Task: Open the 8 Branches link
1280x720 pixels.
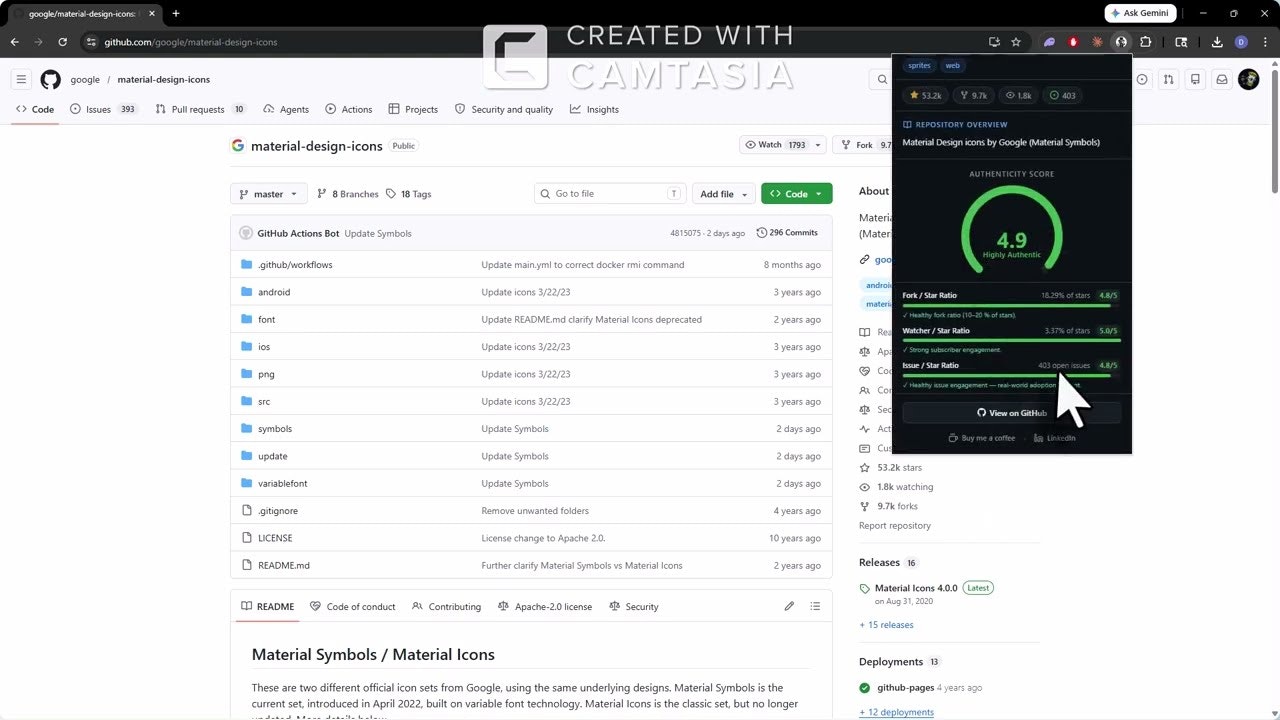Action: point(348,194)
